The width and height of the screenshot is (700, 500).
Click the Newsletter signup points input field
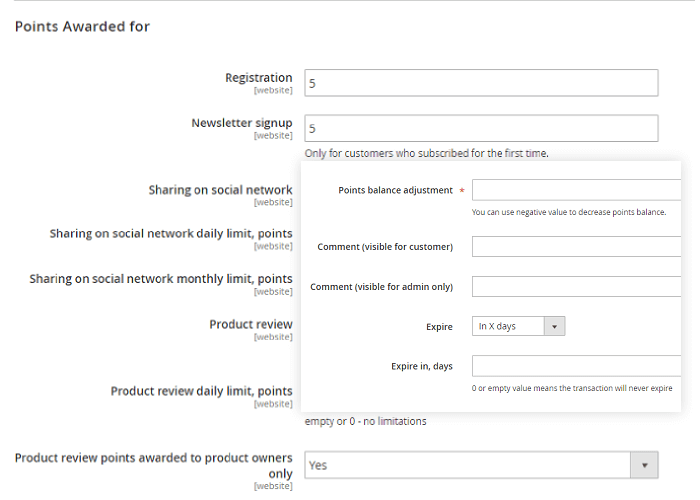point(481,128)
